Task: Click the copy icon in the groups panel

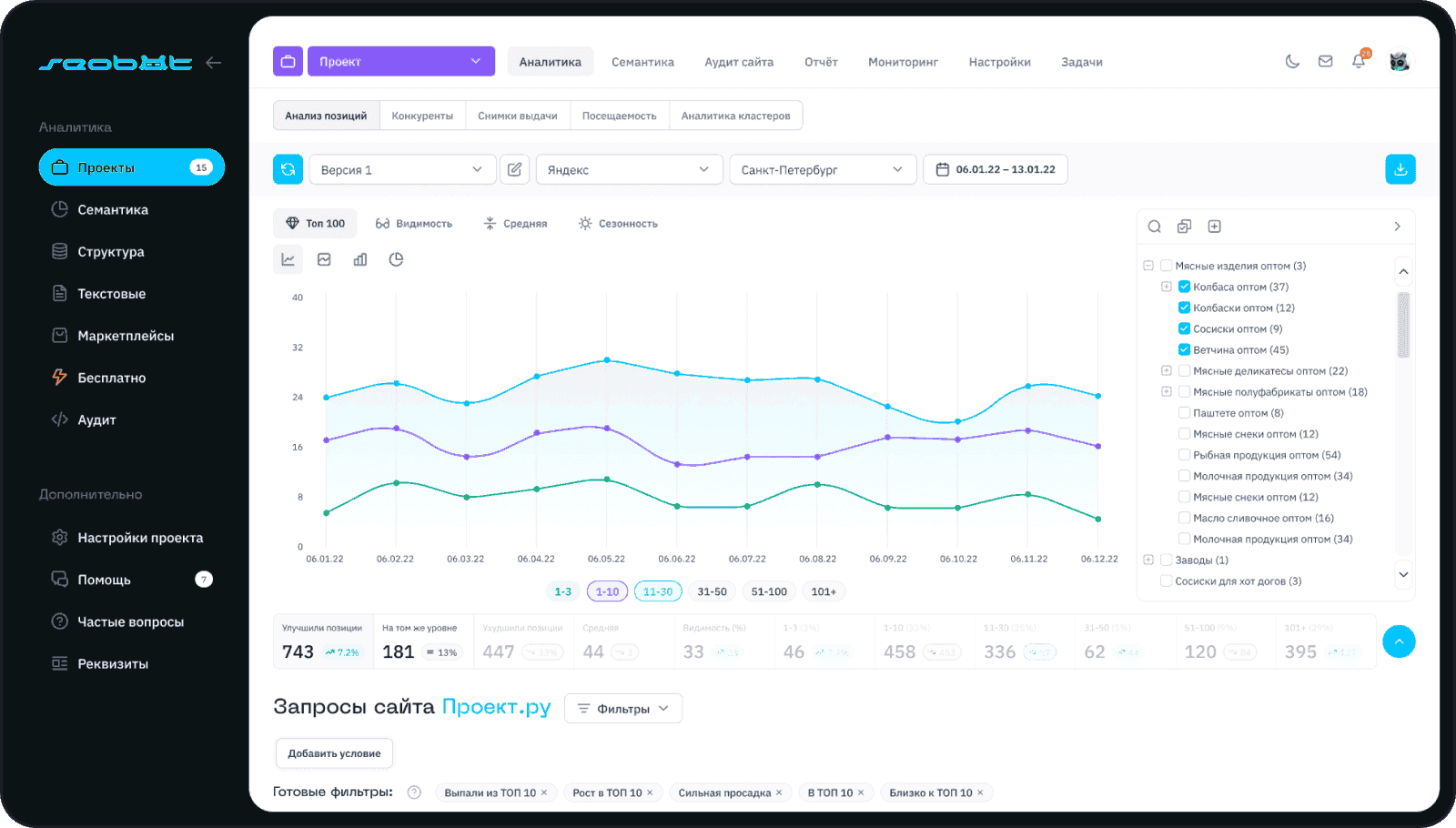Action: tap(1184, 227)
